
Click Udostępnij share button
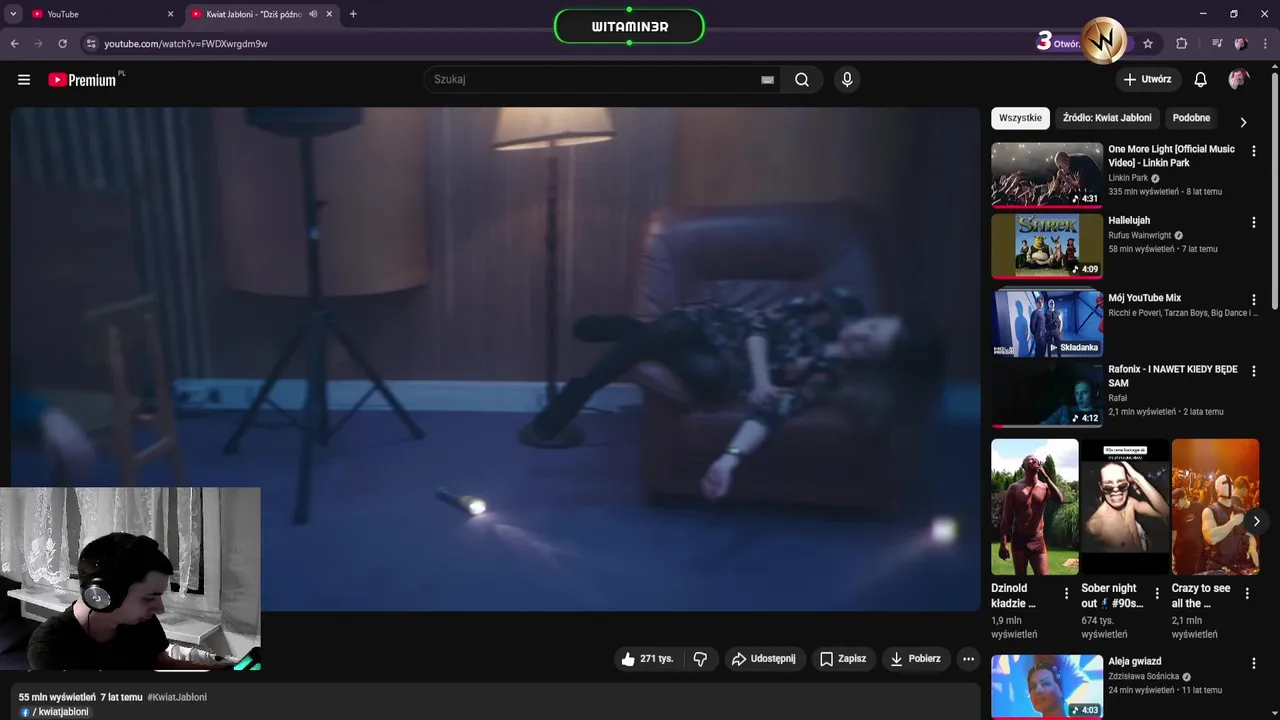pyautogui.click(x=763, y=659)
